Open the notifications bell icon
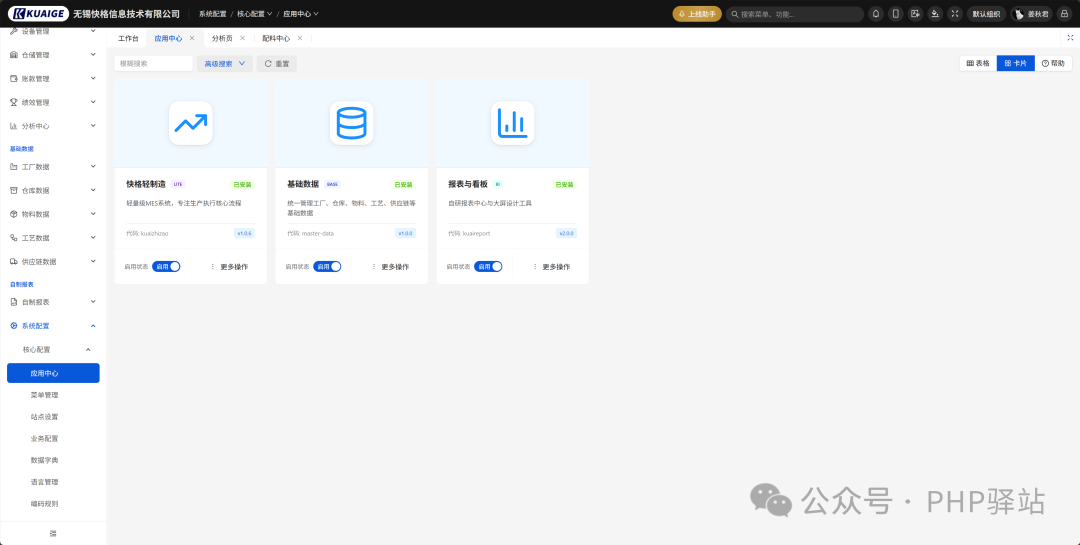Image resolution: width=1080 pixels, height=545 pixels. coord(875,14)
